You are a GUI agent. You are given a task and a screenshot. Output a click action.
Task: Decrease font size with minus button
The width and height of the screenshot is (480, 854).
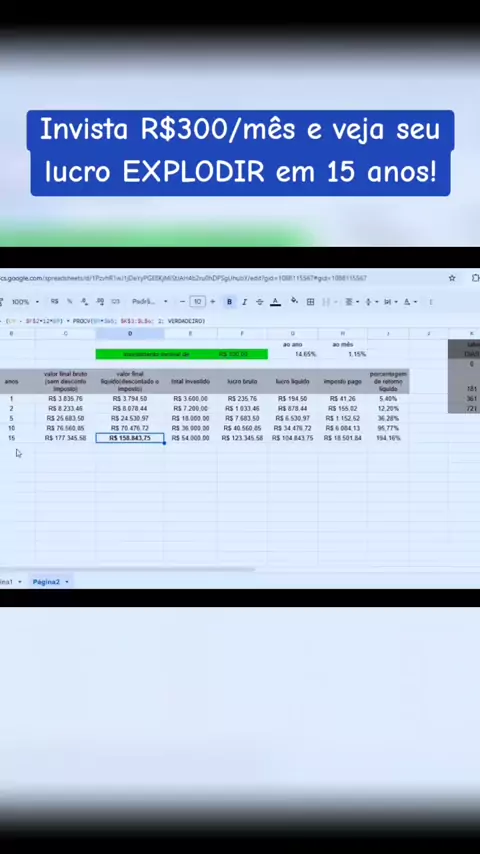[x=182, y=302]
